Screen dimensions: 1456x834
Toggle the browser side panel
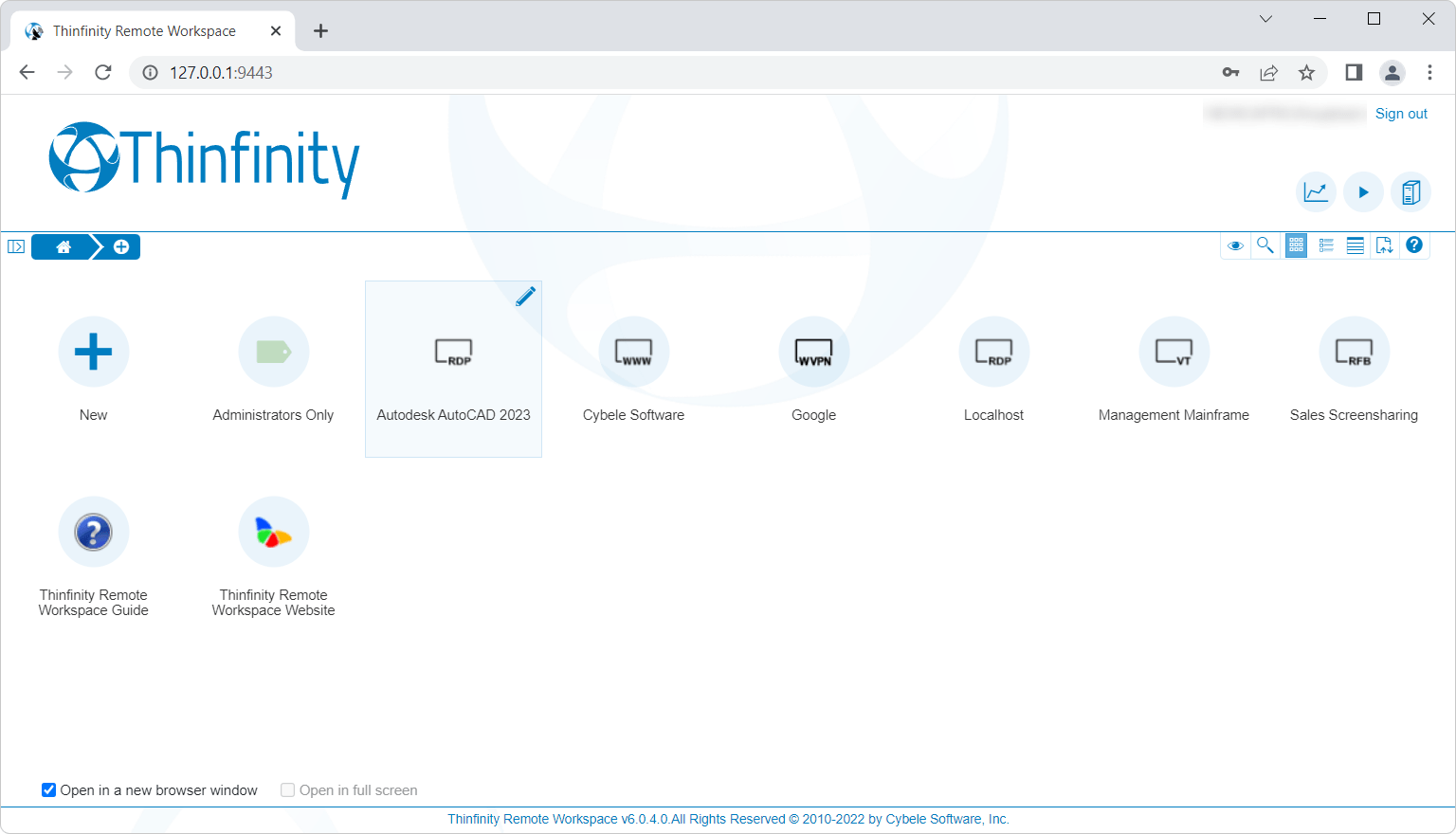click(x=1354, y=72)
